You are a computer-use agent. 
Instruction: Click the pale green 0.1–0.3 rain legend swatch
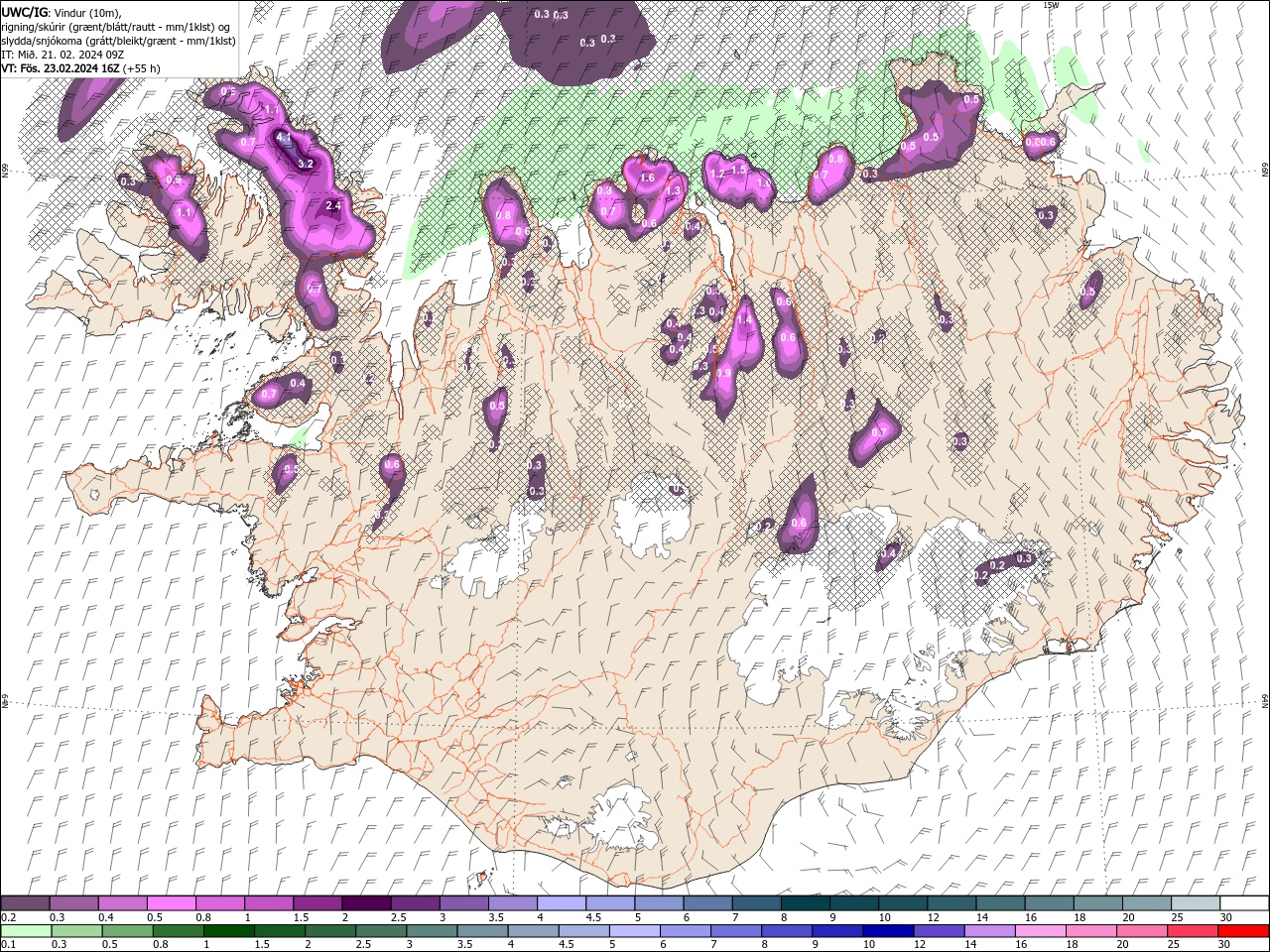(27, 931)
